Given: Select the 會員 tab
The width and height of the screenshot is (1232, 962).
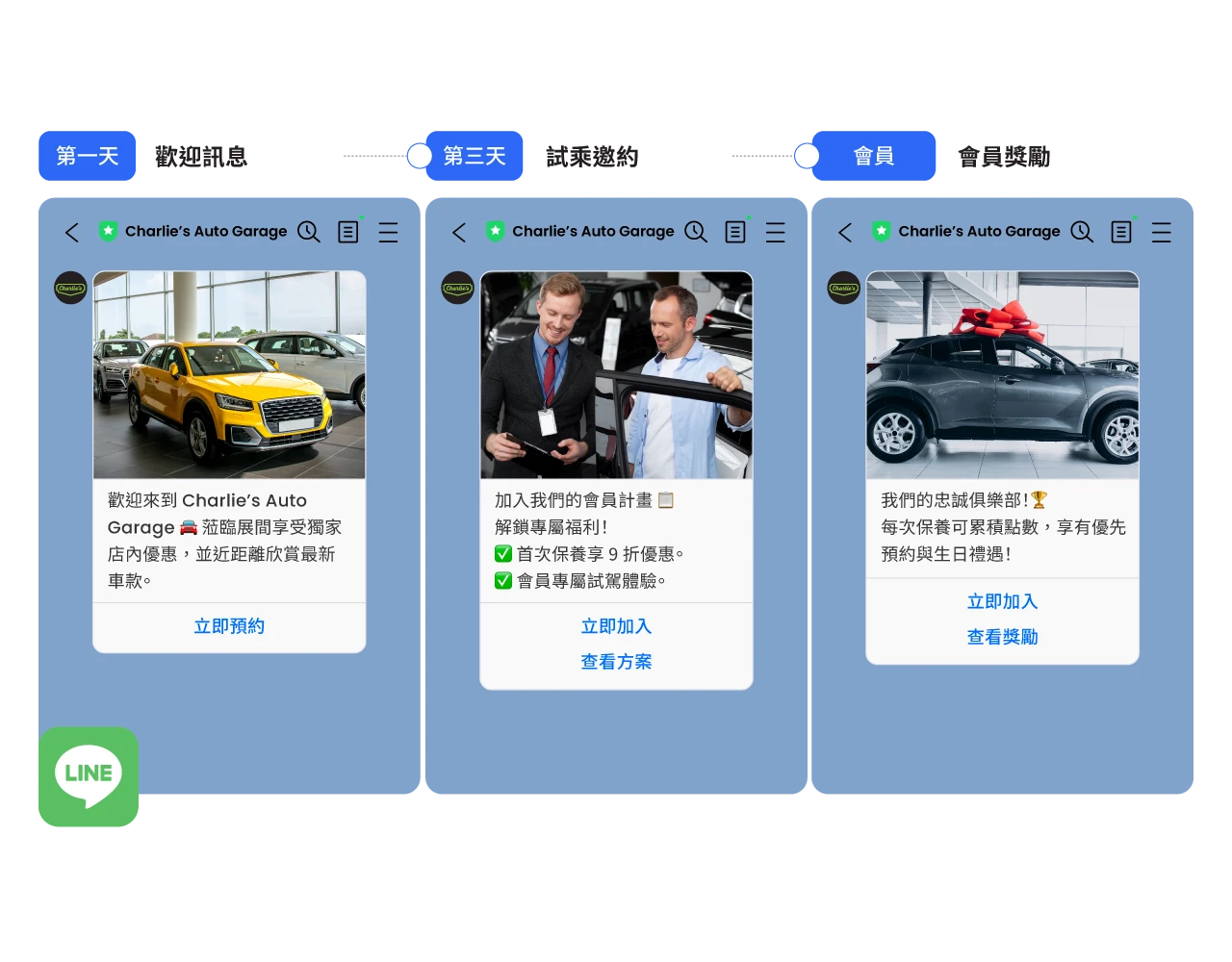Looking at the screenshot, I should click(874, 156).
